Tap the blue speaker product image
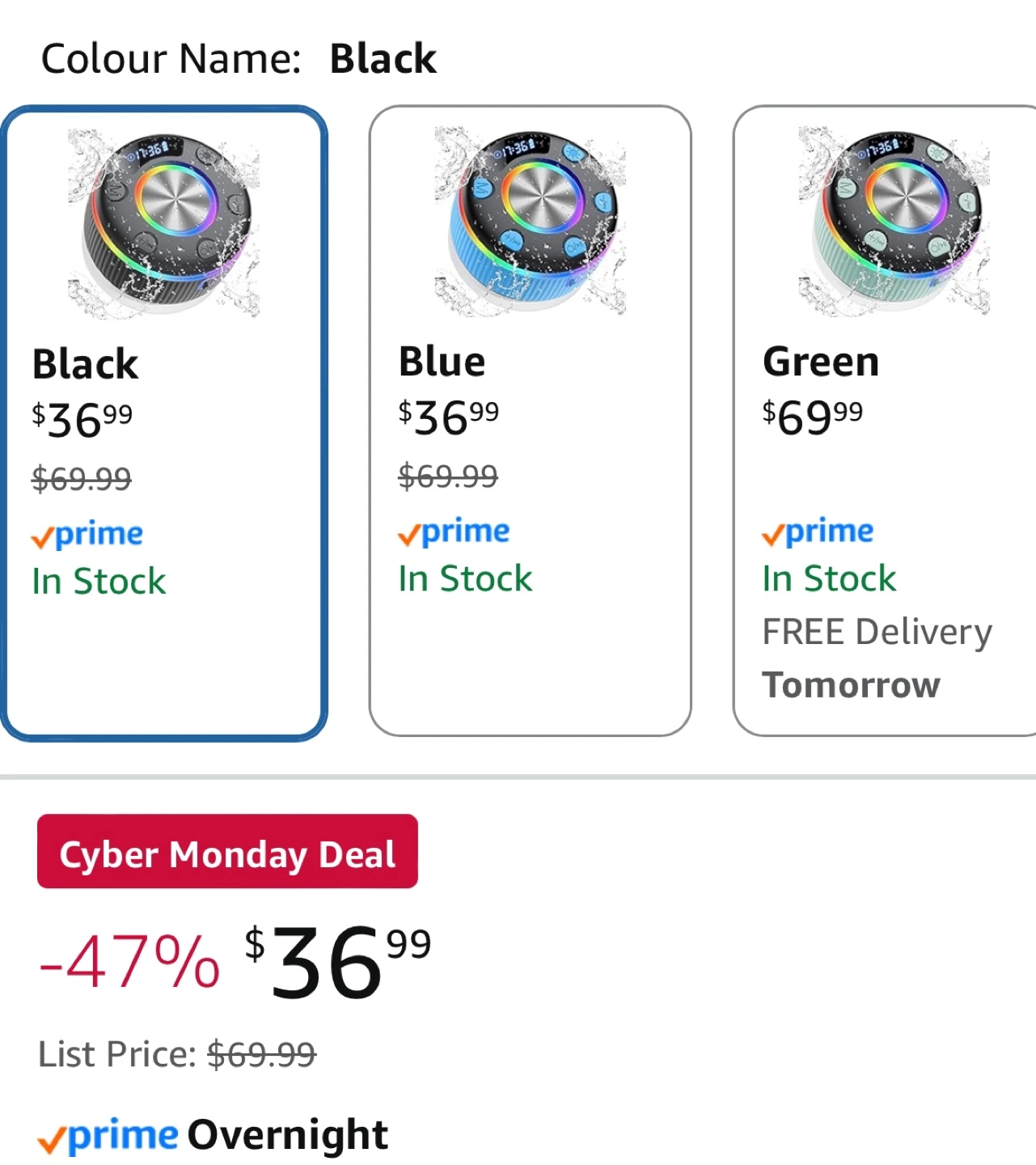This screenshot has width=1036, height=1165. coord(530,221)
